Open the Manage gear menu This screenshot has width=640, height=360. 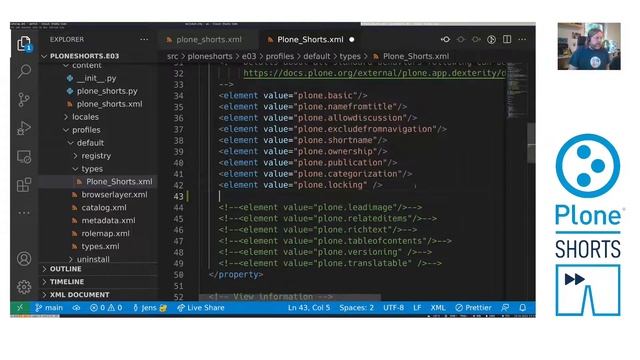(24, 287)
